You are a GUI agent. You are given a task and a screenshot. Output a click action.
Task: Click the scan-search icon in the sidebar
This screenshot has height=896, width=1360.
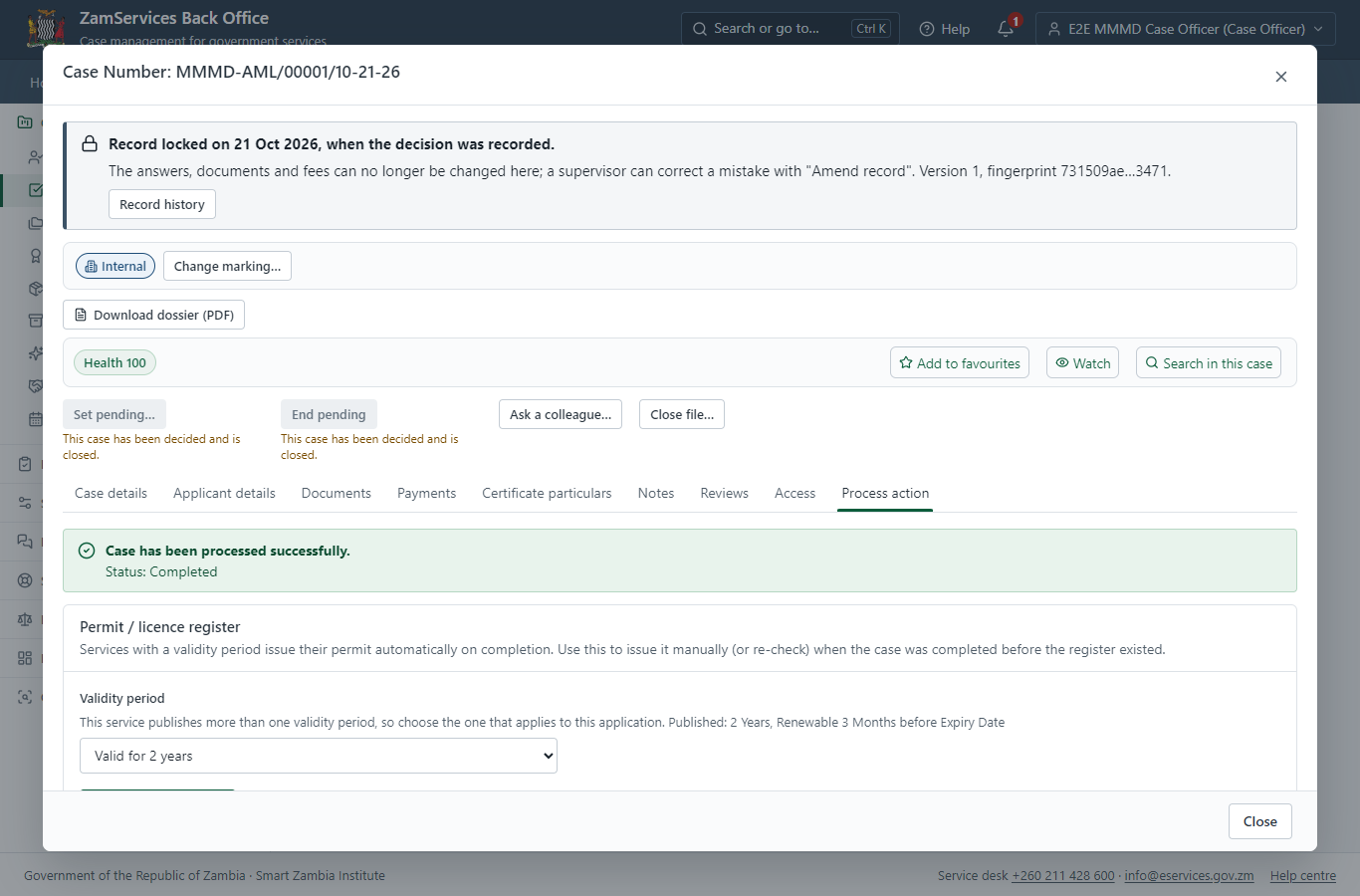pyautogui.click(x=25, y=697)
